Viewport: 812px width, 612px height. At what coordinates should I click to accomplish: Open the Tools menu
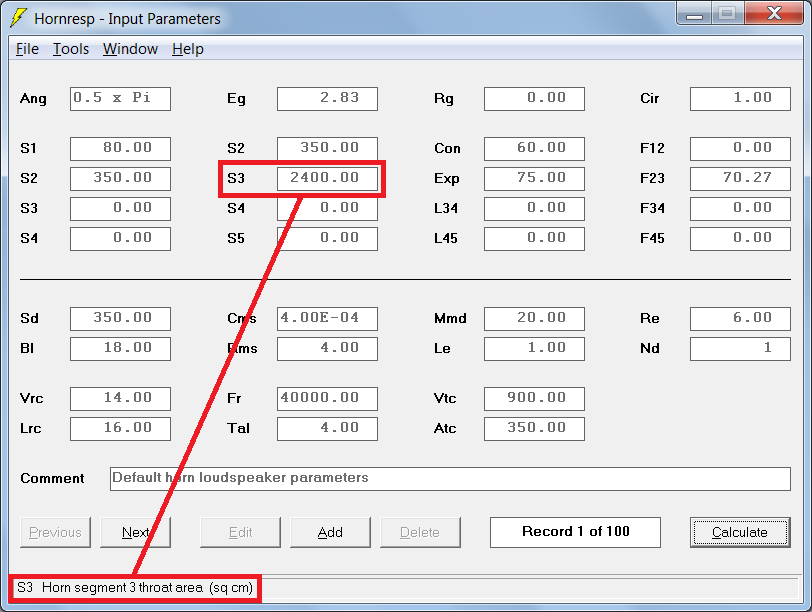pyautogui.click(x=71, y=49)
